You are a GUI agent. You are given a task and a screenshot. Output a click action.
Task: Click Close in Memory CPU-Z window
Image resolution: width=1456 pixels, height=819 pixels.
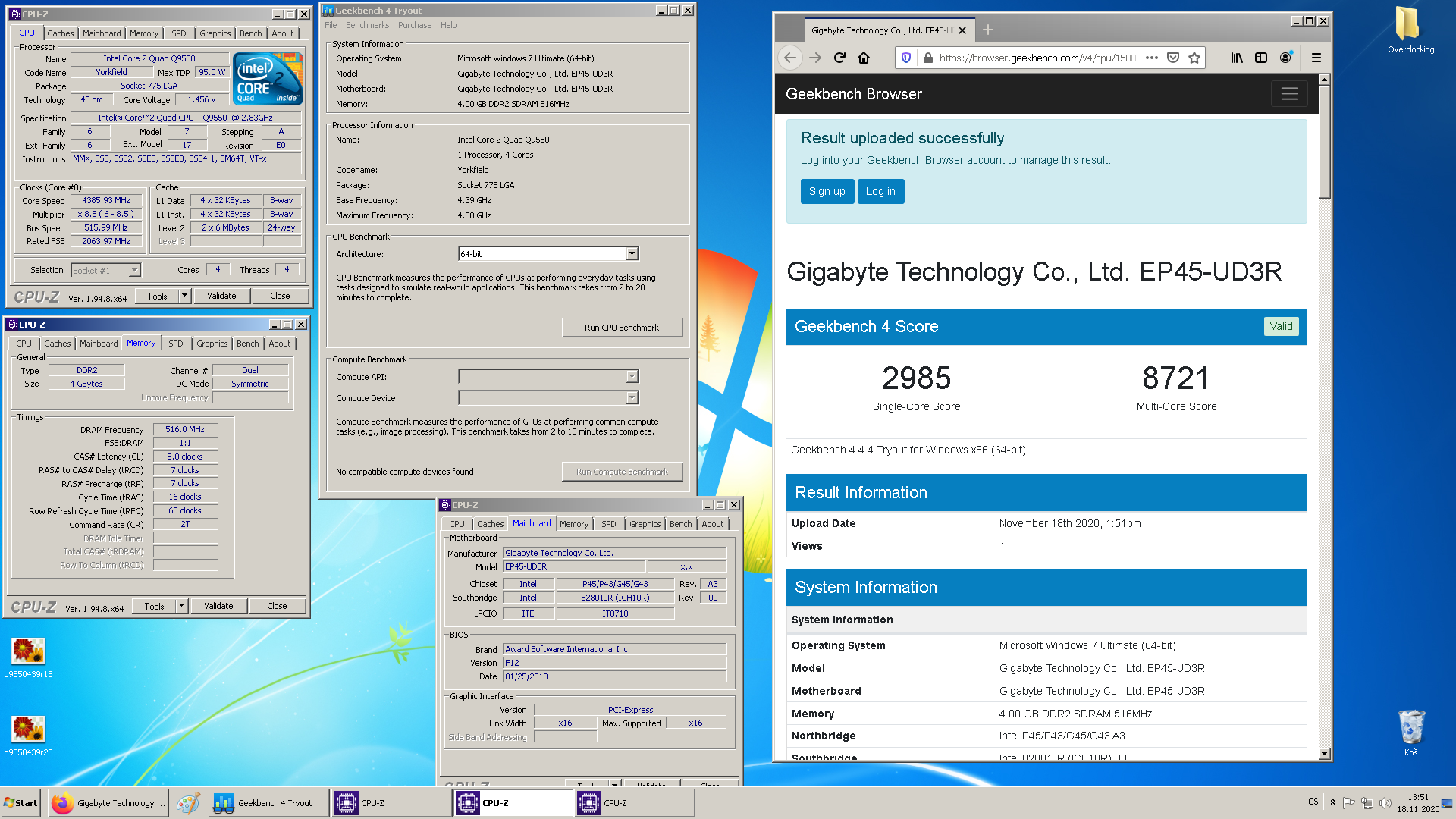click(x=277, y=606)
